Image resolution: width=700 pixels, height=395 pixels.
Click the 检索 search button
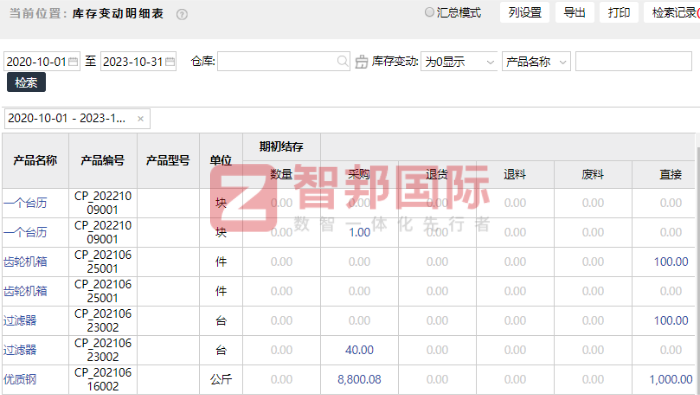coord(26,83)
